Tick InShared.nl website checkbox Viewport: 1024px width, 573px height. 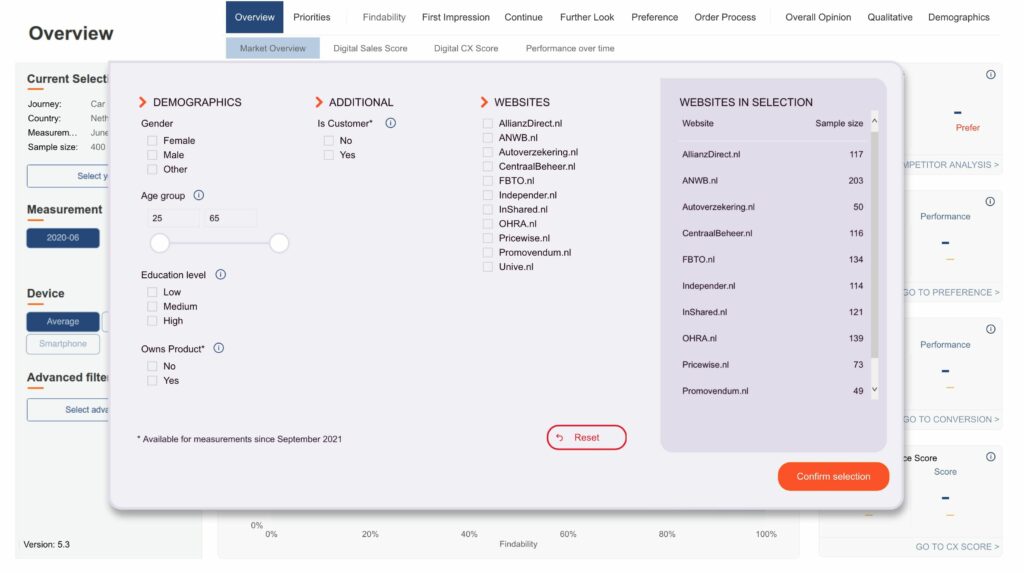(488, 210)
